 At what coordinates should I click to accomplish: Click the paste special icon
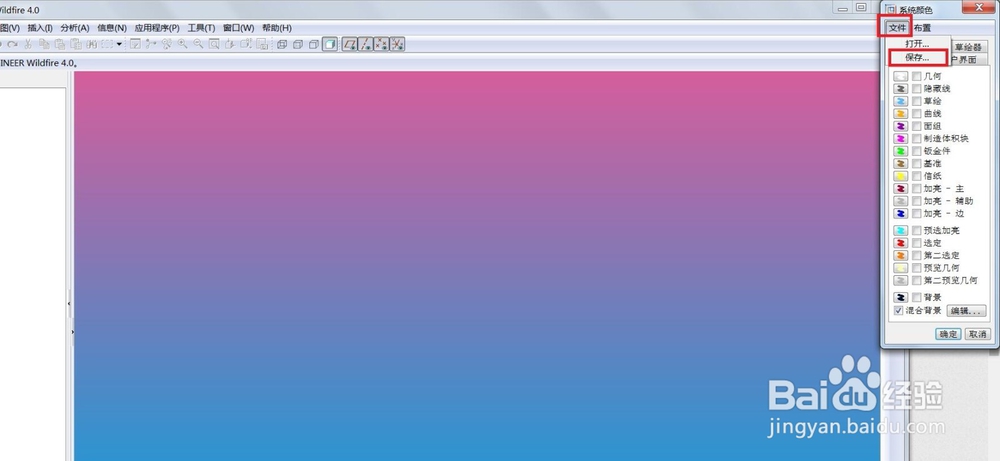tap(76, 44)
